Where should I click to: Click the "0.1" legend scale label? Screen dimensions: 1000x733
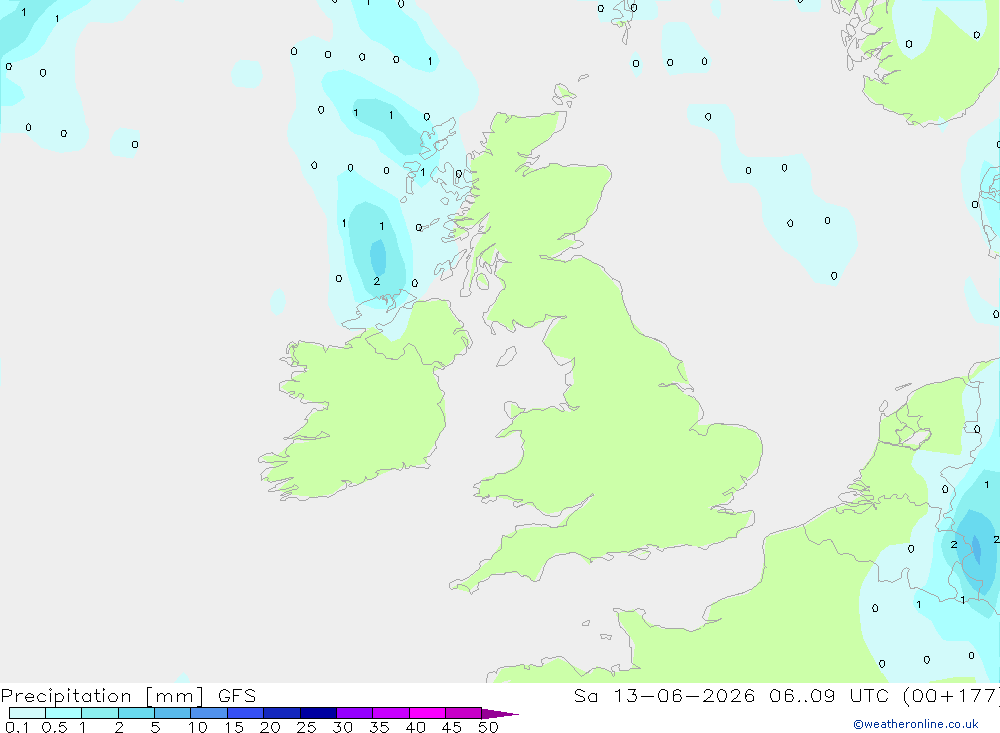point(17,727)
